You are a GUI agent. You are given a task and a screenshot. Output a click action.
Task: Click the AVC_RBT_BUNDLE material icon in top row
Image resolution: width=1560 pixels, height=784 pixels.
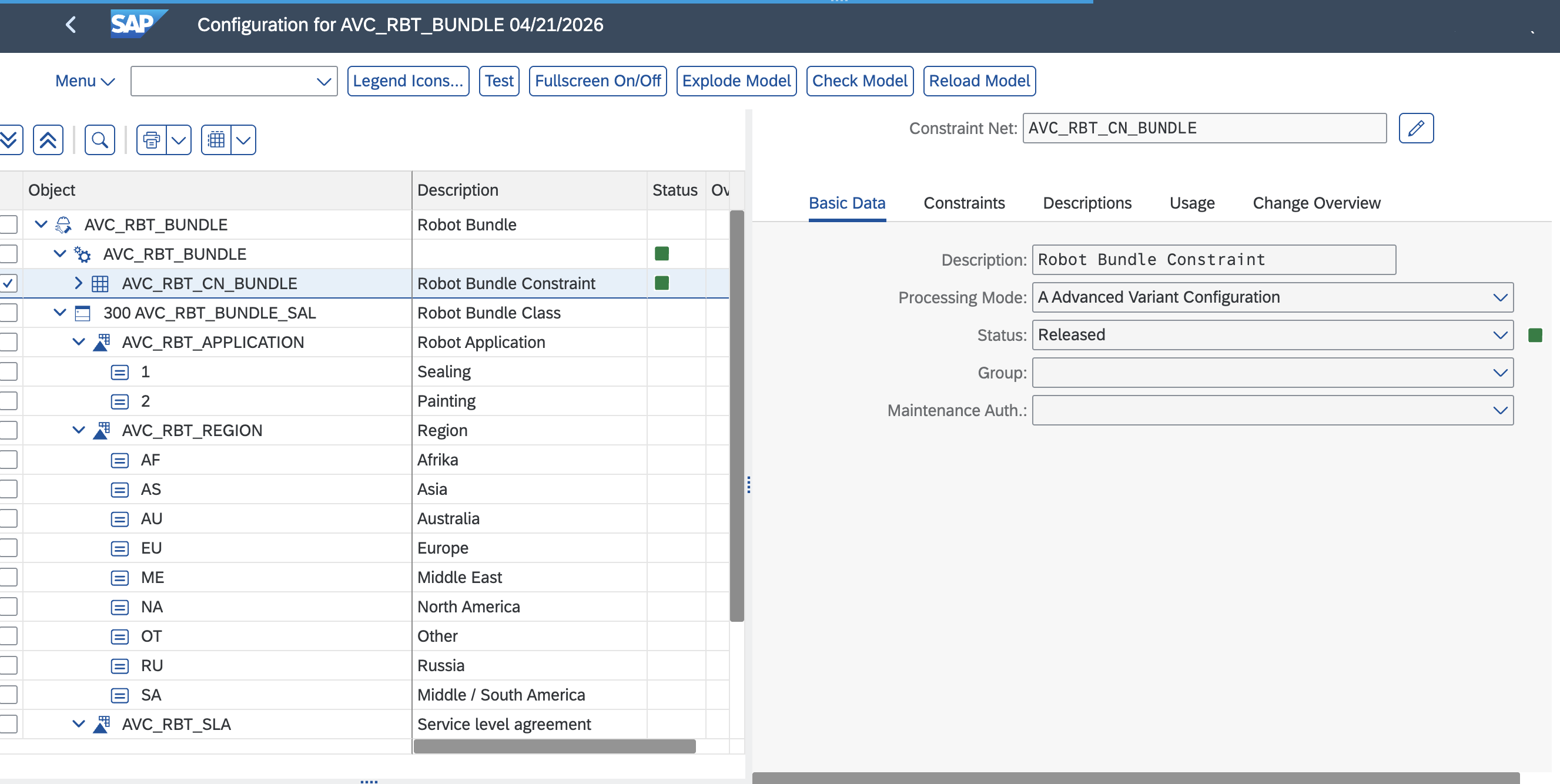click(x=63, y=225)
